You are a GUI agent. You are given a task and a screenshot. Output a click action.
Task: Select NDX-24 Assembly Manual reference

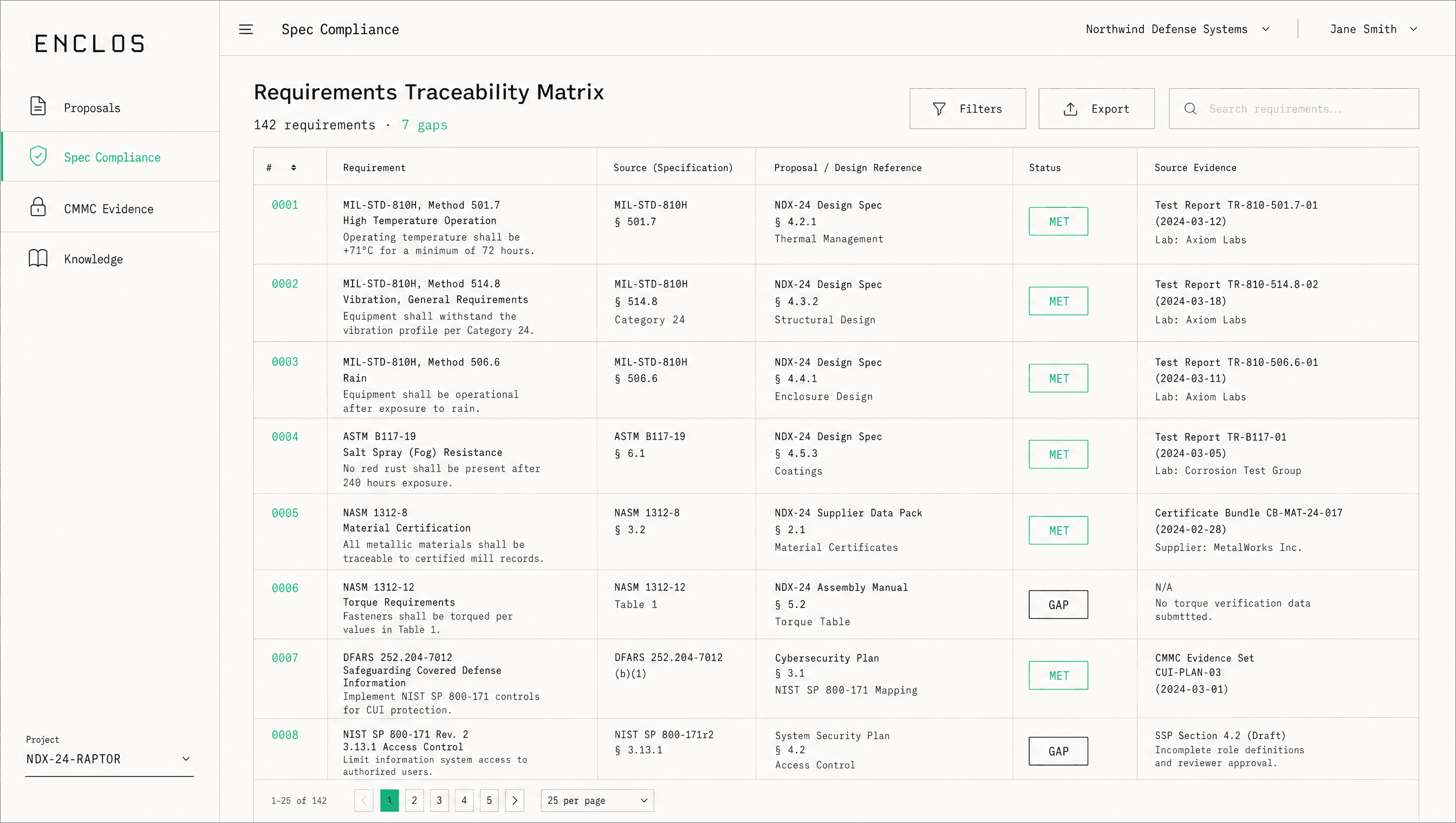[x=841, y=587]
